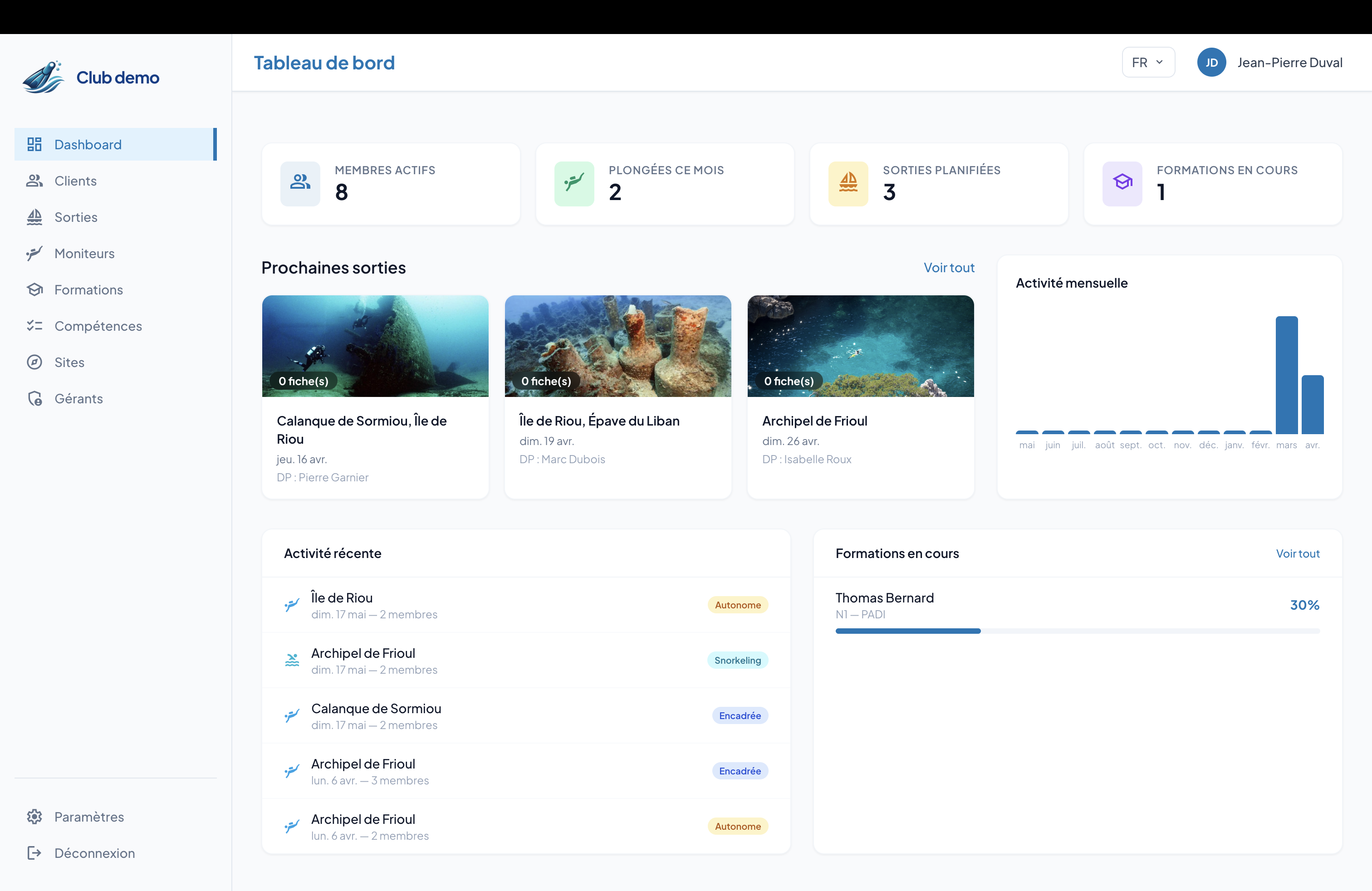Open the Clients section in sidebar

click(75, 181)
